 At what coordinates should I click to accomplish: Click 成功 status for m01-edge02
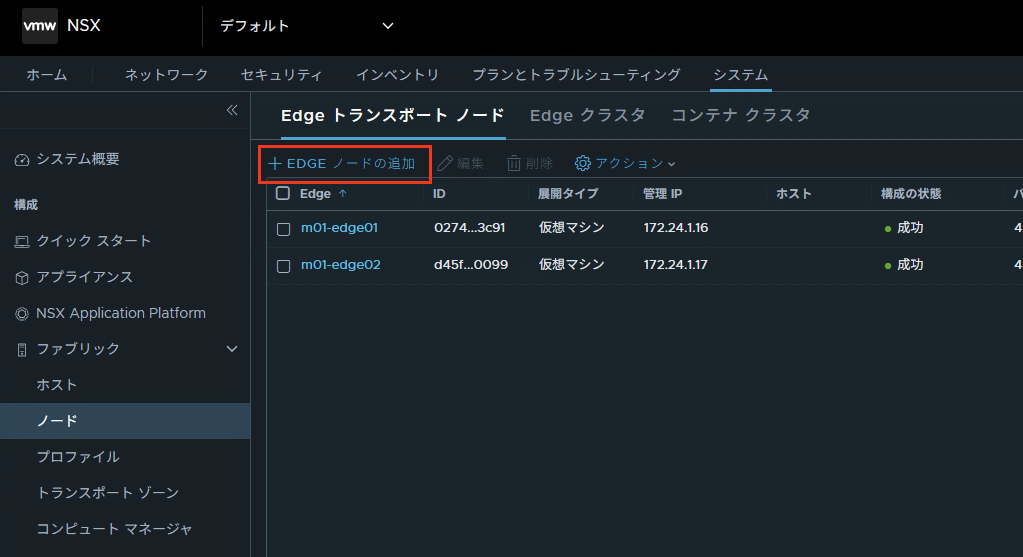[909, 265]
